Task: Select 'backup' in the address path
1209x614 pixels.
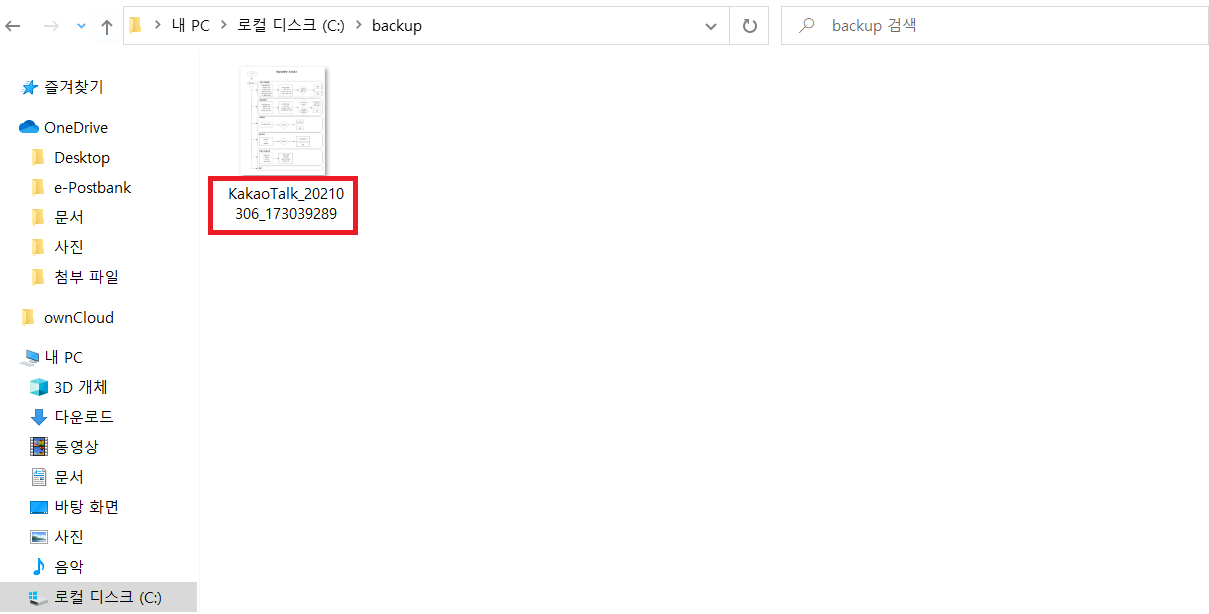Action: tap(397, 26)
